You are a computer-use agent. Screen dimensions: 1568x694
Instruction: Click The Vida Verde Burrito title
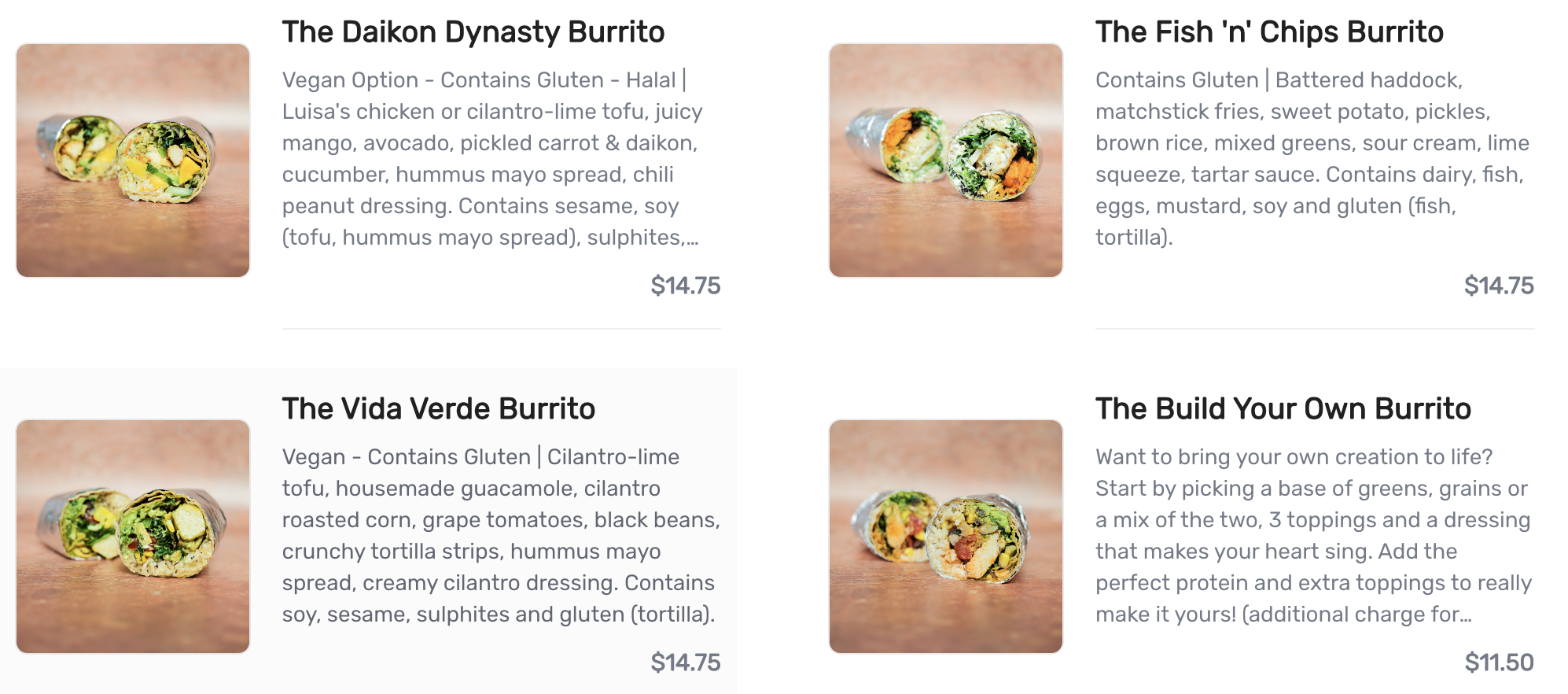438,409
